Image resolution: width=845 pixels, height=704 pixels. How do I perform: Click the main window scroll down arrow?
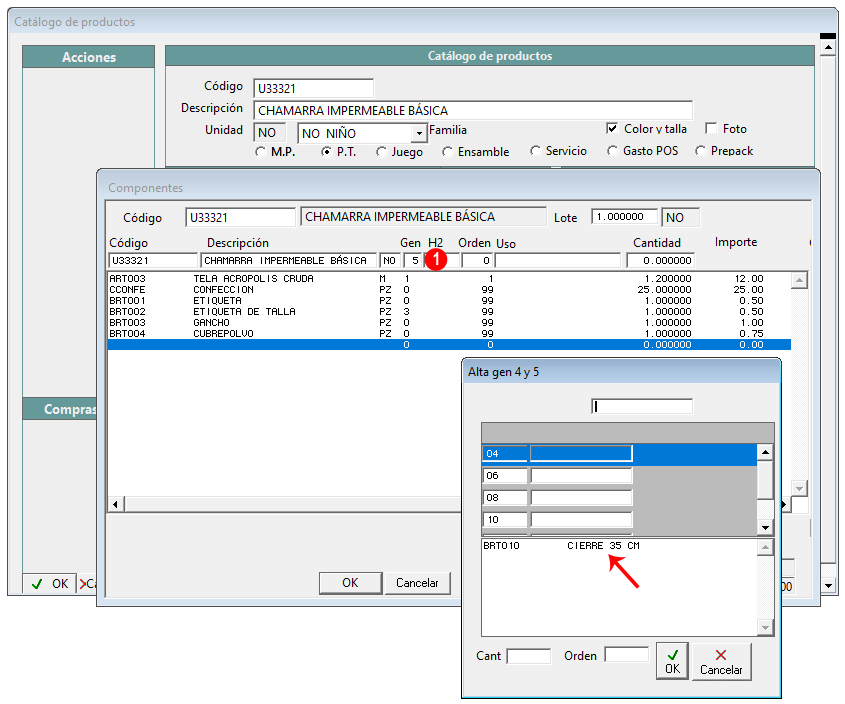(828, 585)
